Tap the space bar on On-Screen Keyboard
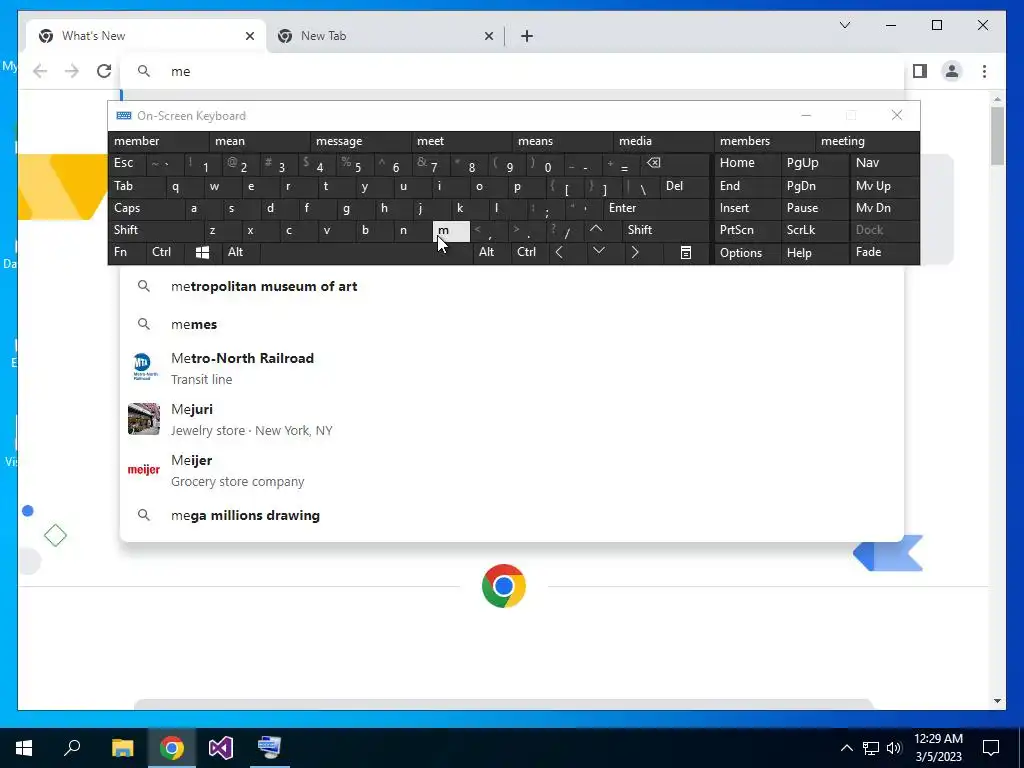This screenshot has width=1024, height=768. [366, 252]
